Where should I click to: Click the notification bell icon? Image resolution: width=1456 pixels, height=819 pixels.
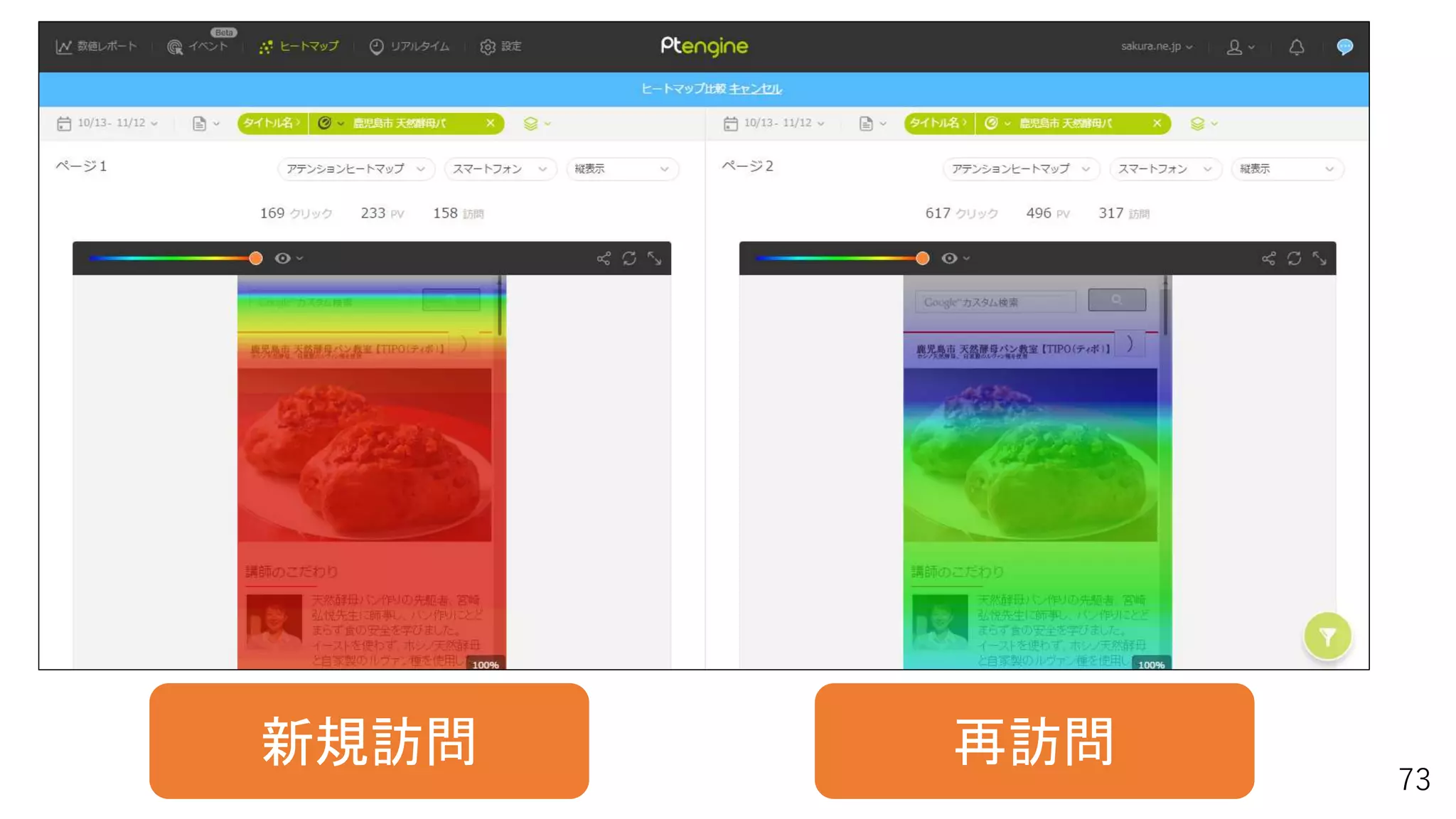click(1296, 47)
